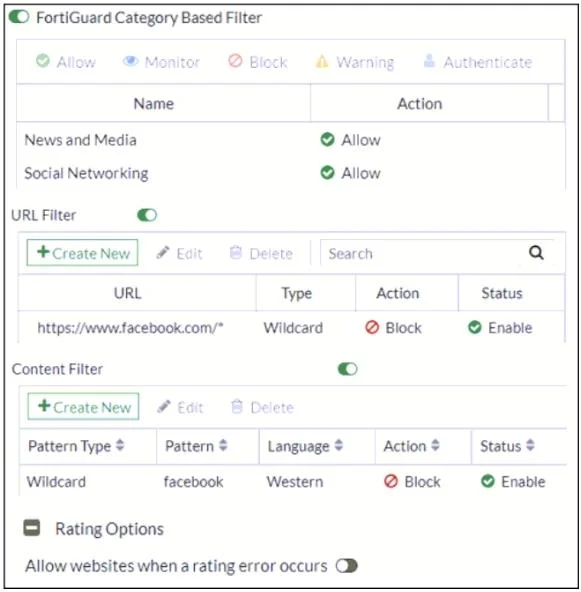The height and width of the screenshot is (592, 581).
Task: Select the facebook pattern in Content Filter
Action: pyautogui.click(x=193, y=482)
